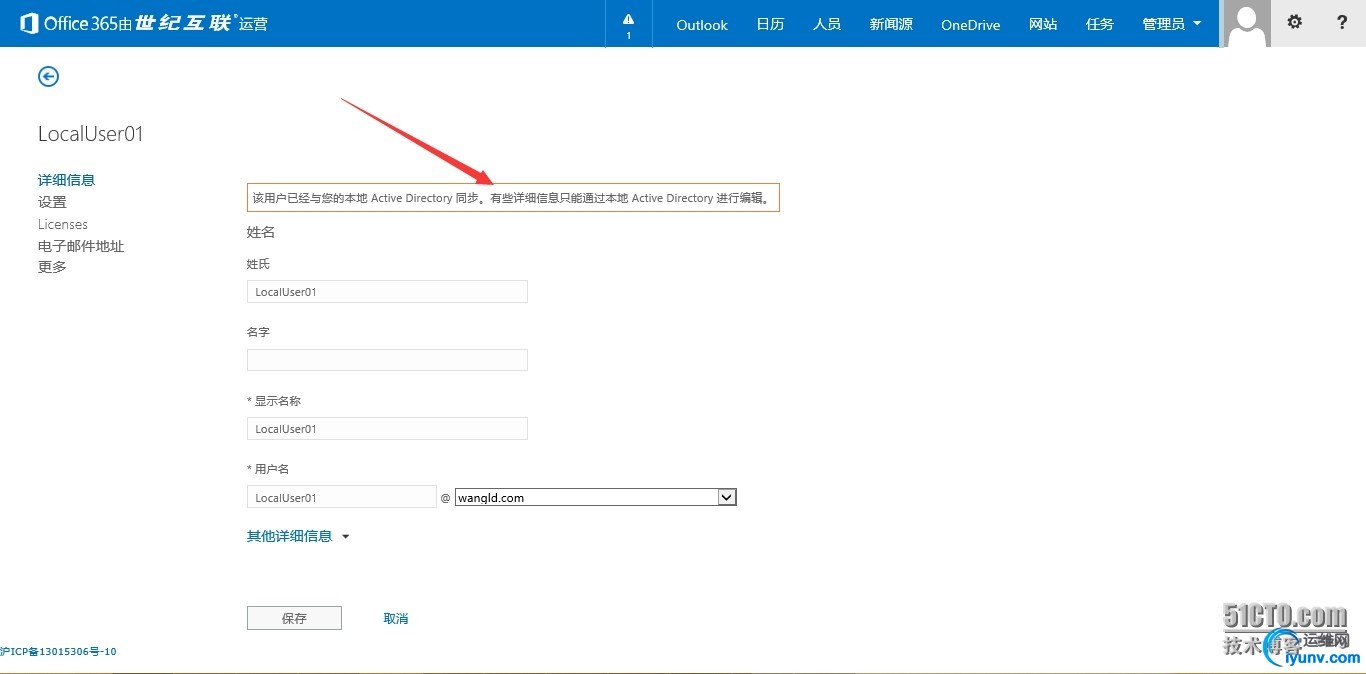Viewport: 1366px width, 674px height.
Task: Click the help question mark icon
Action: [1342, 22]
